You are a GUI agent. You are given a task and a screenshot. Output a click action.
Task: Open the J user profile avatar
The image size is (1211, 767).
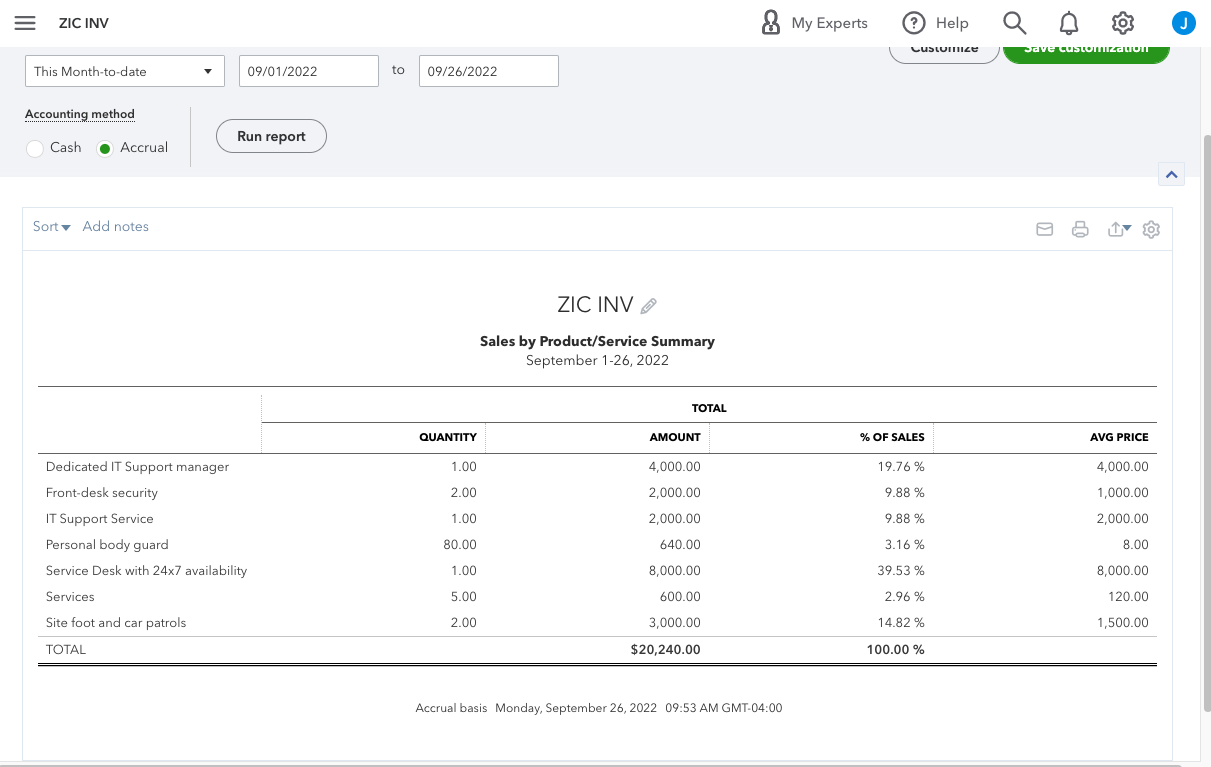1183,23
